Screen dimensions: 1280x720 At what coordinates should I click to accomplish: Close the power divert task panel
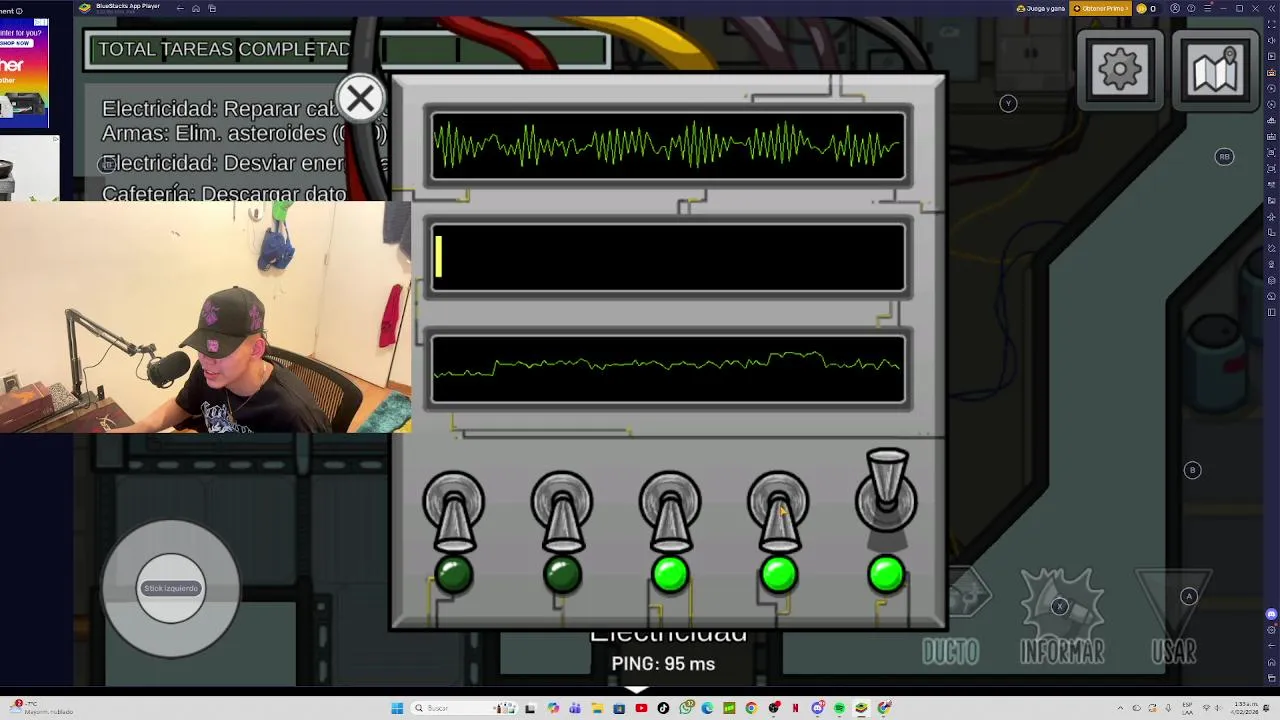tap(360, 98)
